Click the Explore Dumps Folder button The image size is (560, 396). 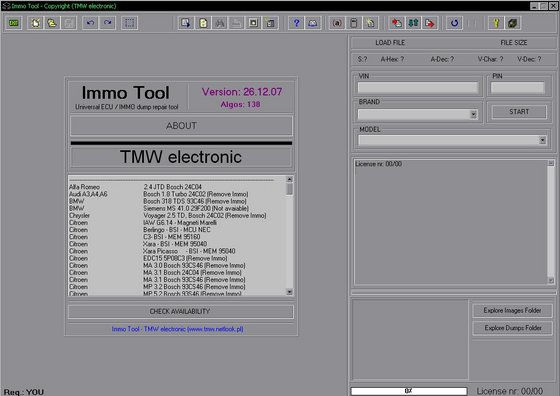pyautogui.click(x=513, y=328)
